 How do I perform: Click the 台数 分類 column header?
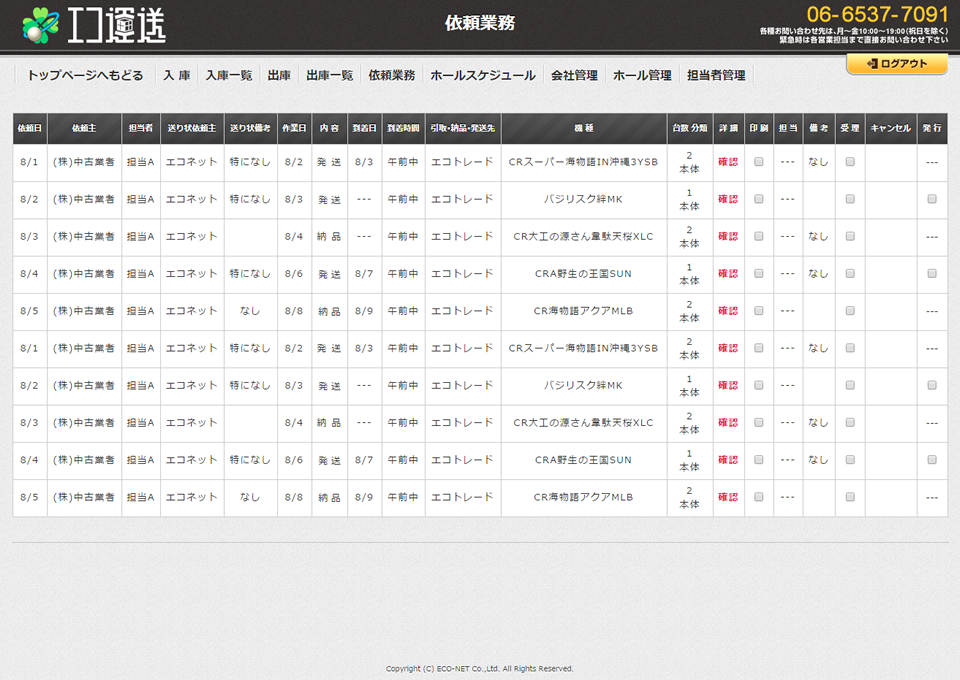690,128
